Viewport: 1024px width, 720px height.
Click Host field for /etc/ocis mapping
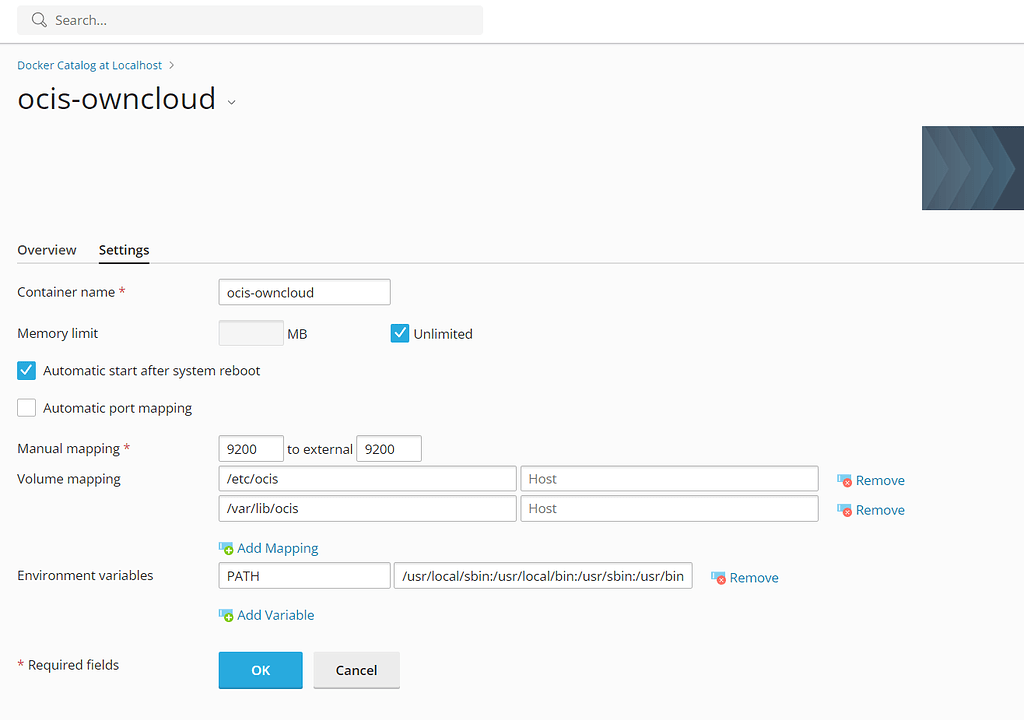[668, 479]
